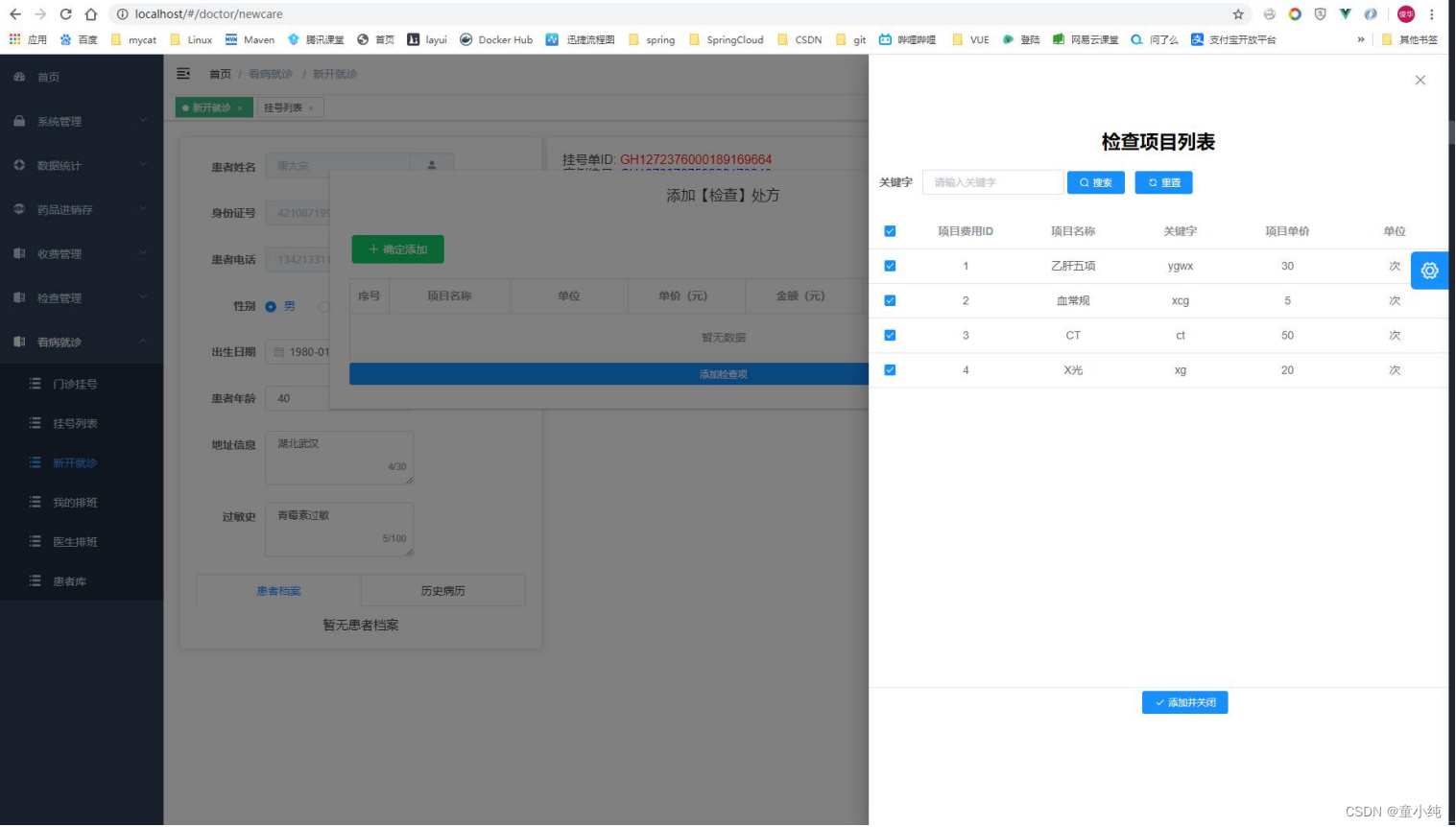Viewport: 1456px width, 827px height.
Task: Click the 项目单价 column header
Action: point(1287,231)
